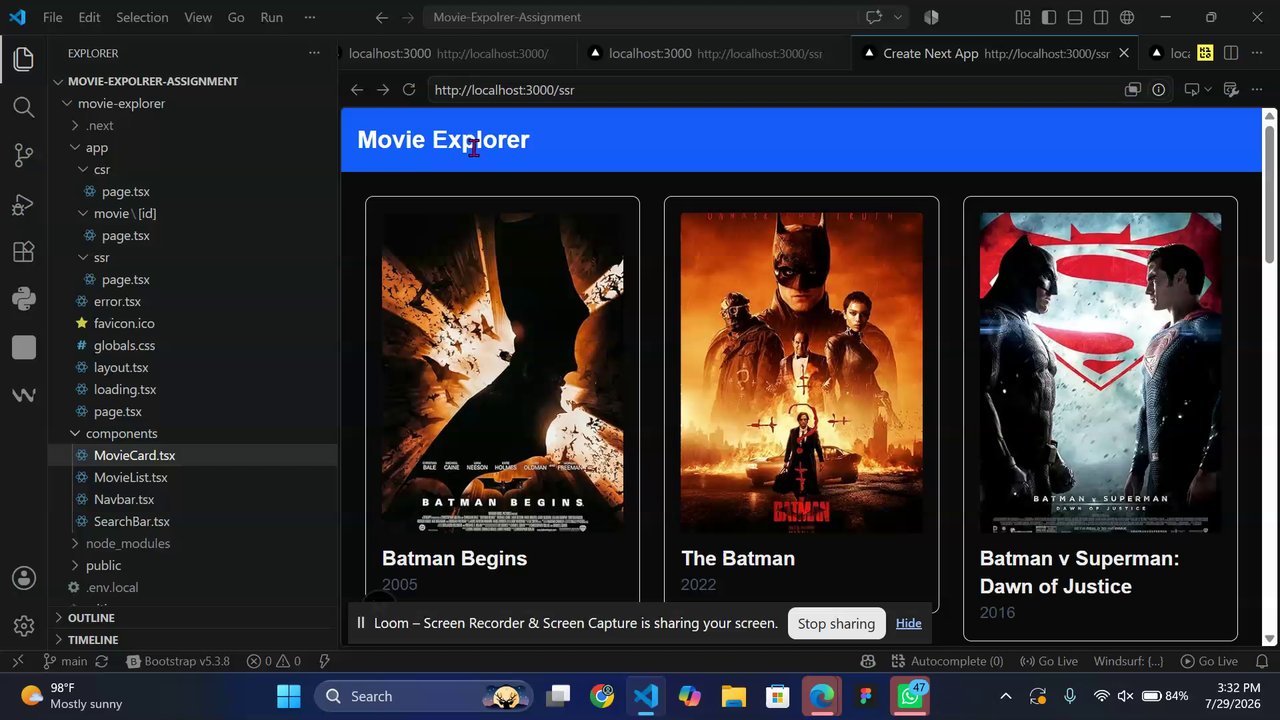Open the Manage gear menu
1280x720 pixels.
point(24,626)
